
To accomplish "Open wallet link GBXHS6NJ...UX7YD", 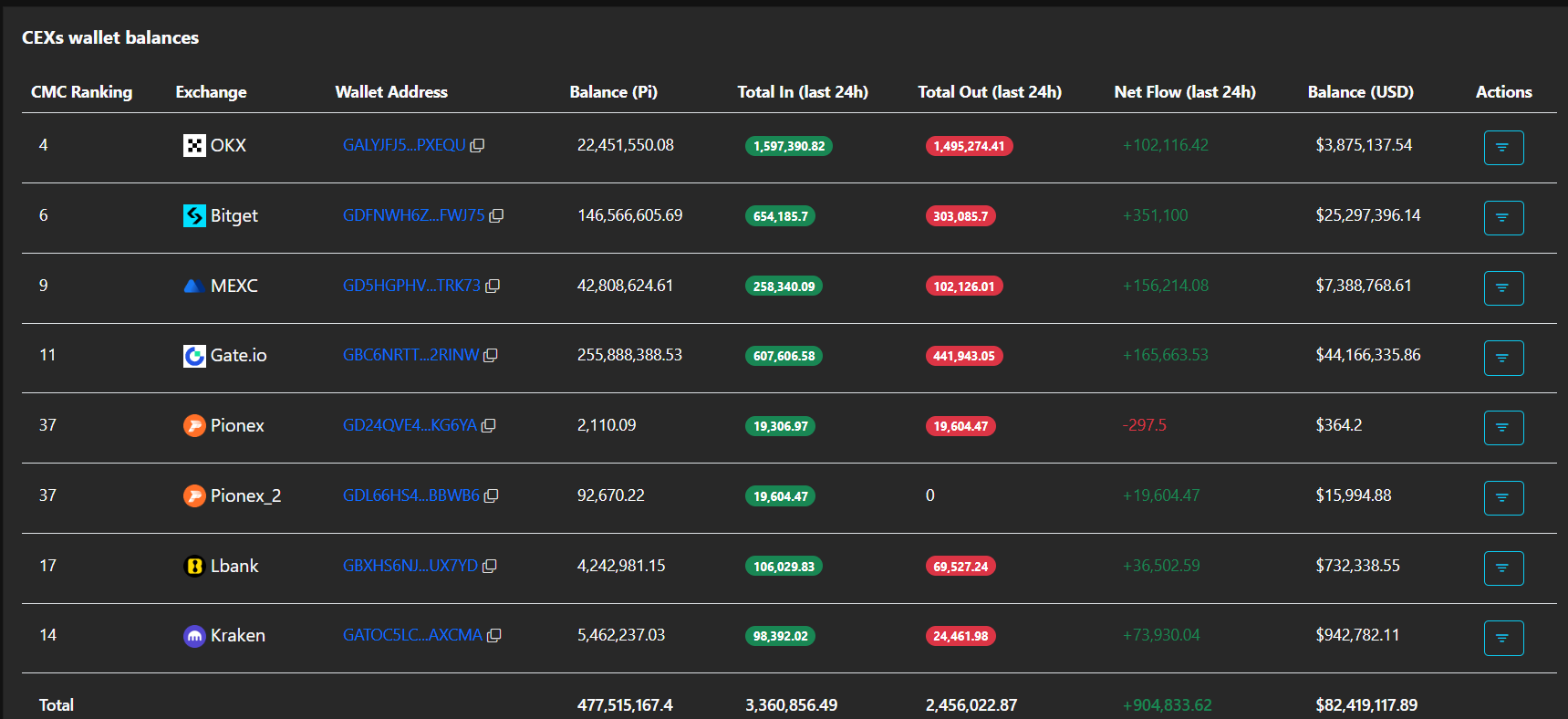I will pyautogui.click(x=410, y=566).
